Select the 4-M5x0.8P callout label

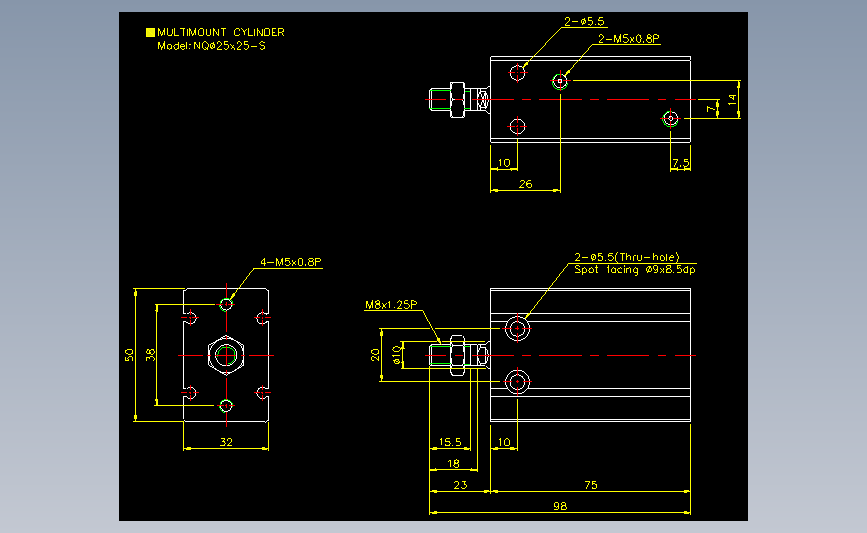(291, 262)
